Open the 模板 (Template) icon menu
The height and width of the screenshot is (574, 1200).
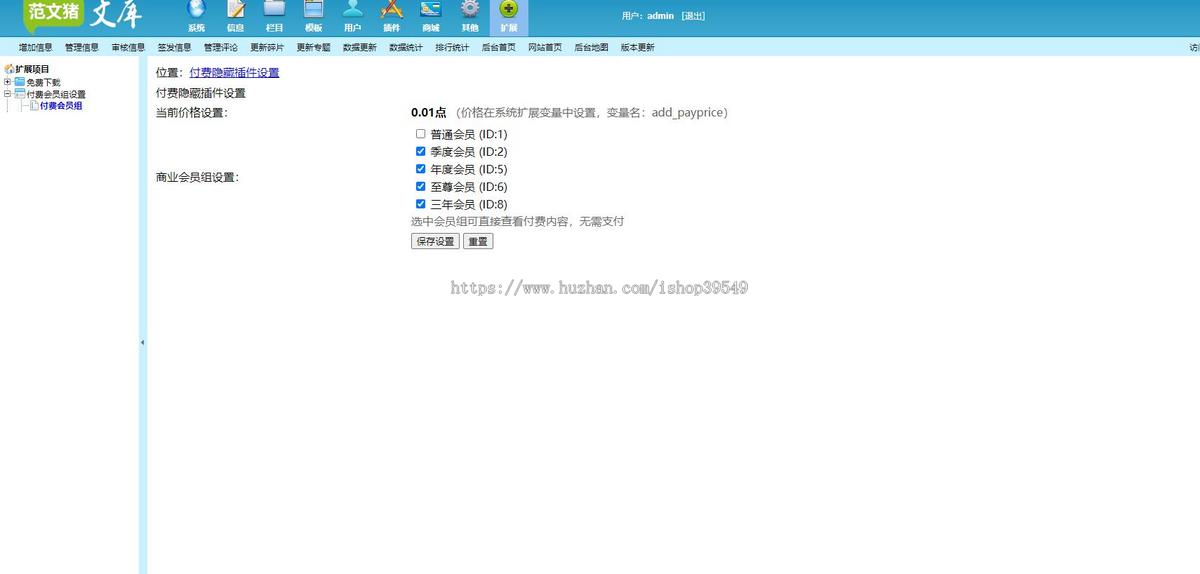314,15
